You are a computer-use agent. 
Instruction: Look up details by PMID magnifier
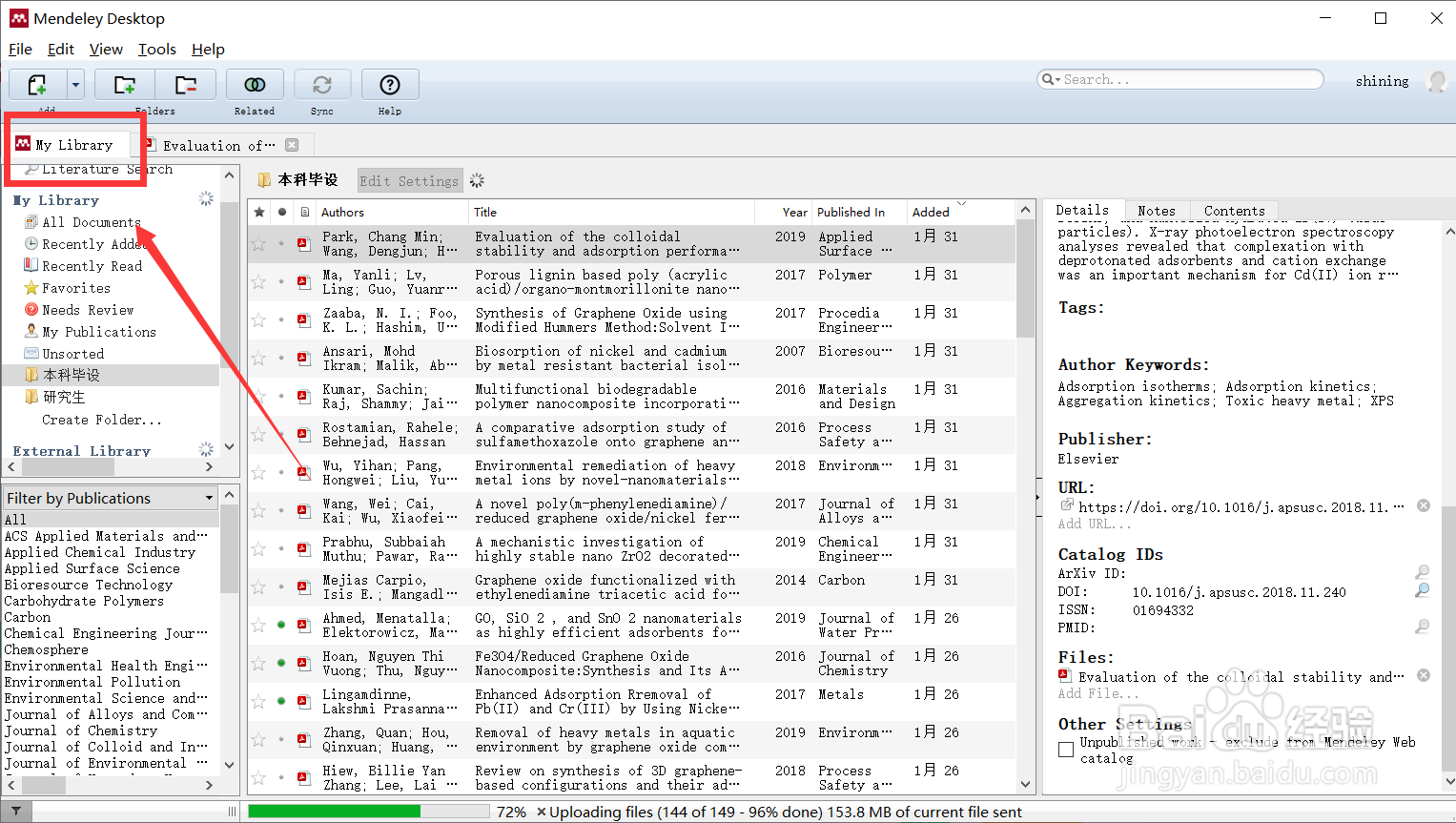click(x=1422, y=627)
